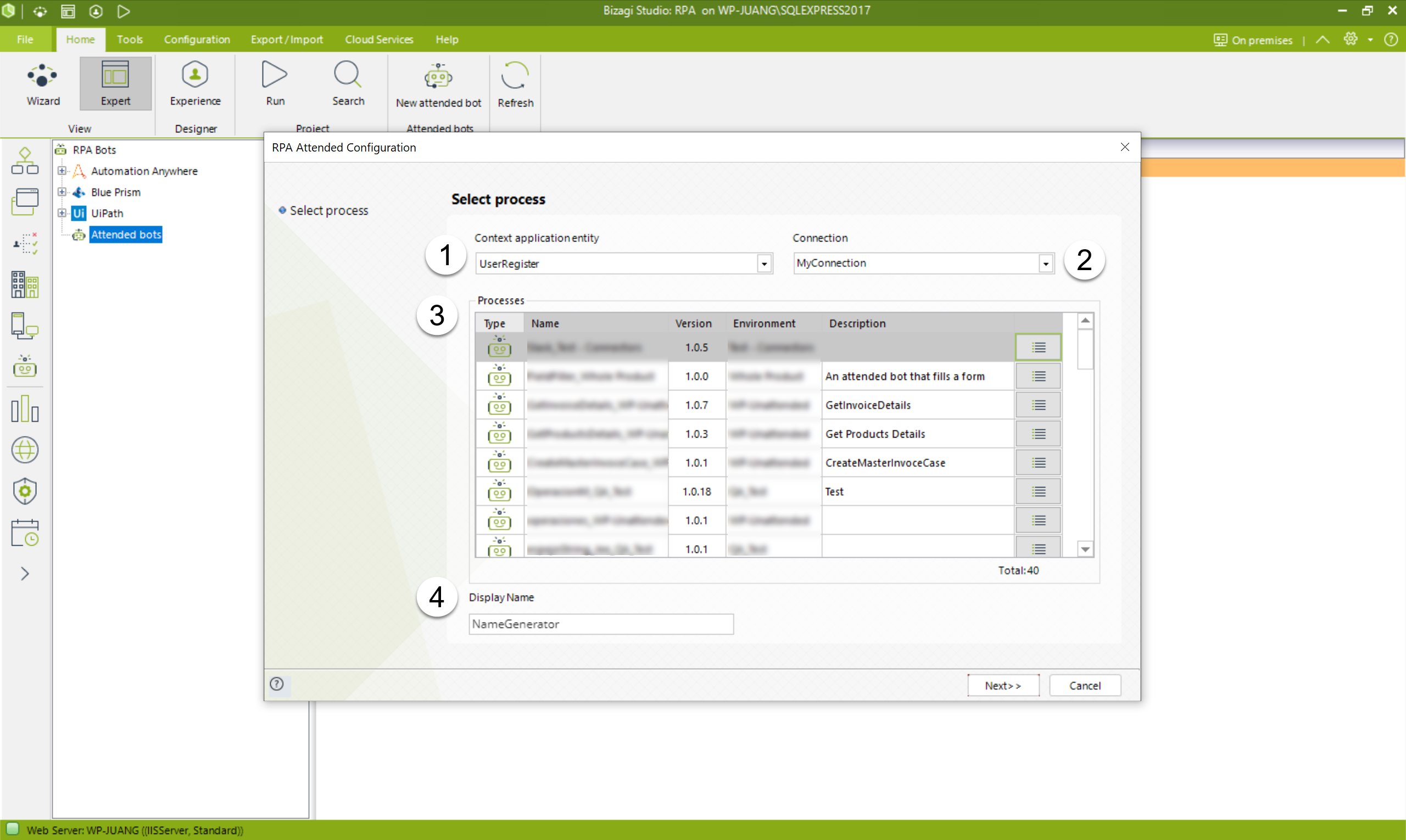This screenshot has height=840, width=1406.
Task: Expand the UiPath tree node
Action: [x=62, y=213]
